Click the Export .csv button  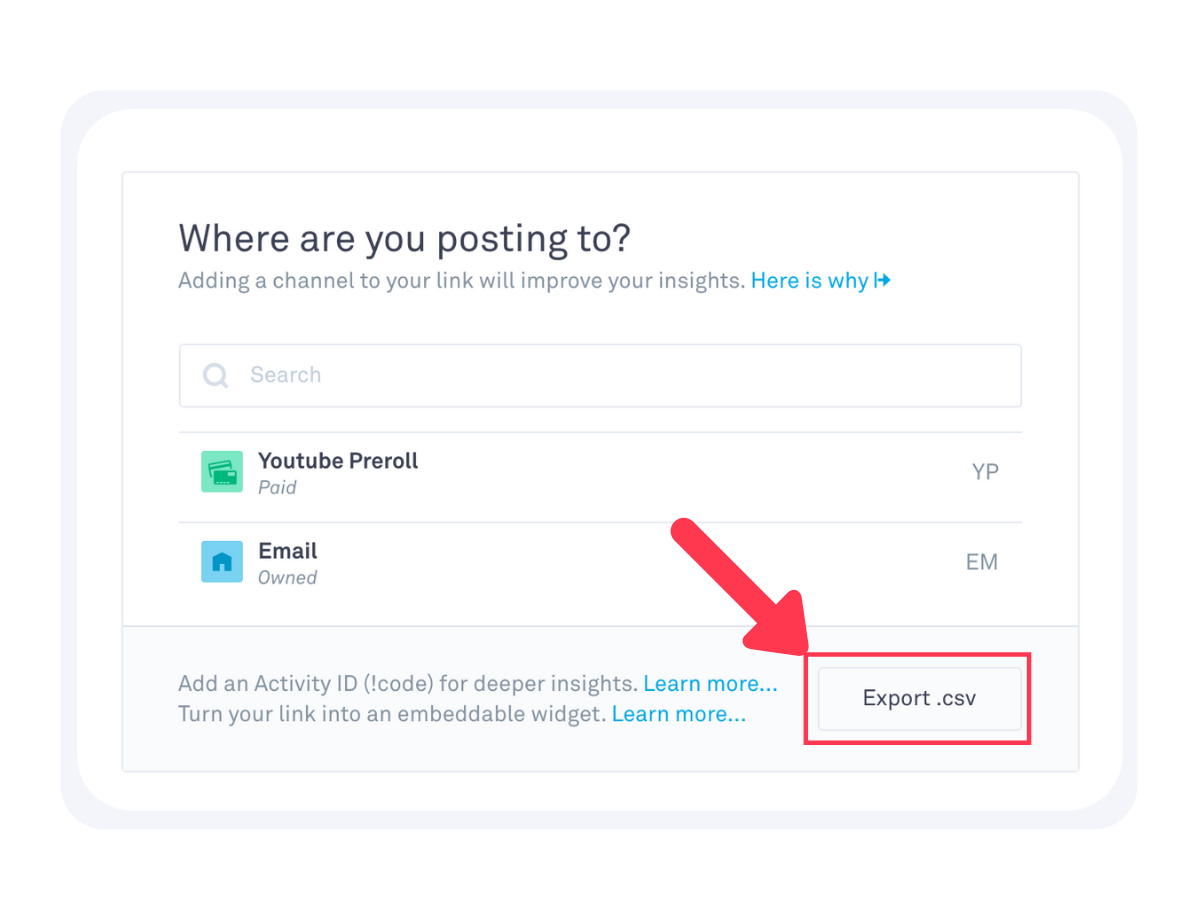click(920, 699)
